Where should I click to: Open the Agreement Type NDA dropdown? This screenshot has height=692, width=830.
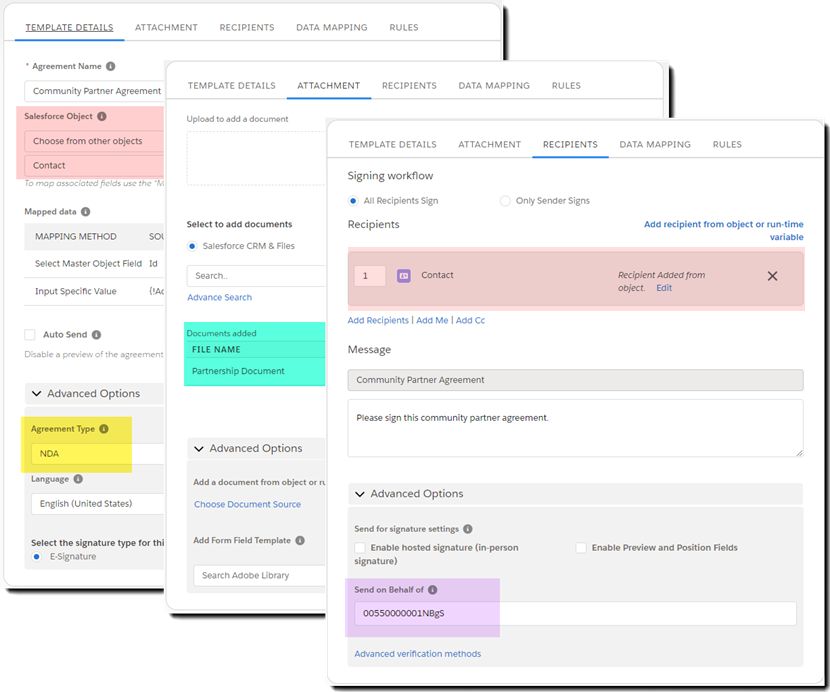(97, 454)
